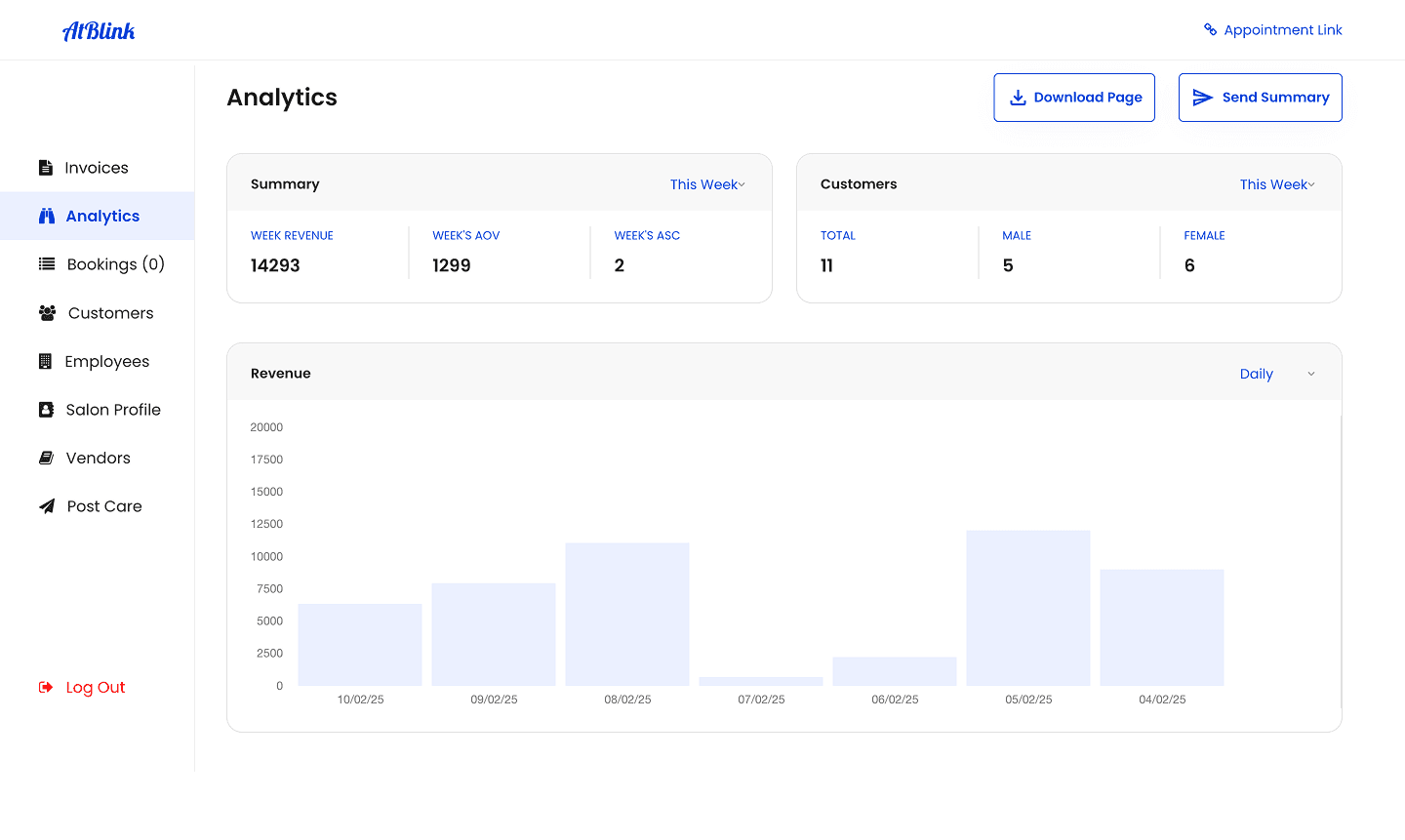The image size is (1405, 840).
Task: Click the Vendors book icon
Action: (x=46, y=458)
